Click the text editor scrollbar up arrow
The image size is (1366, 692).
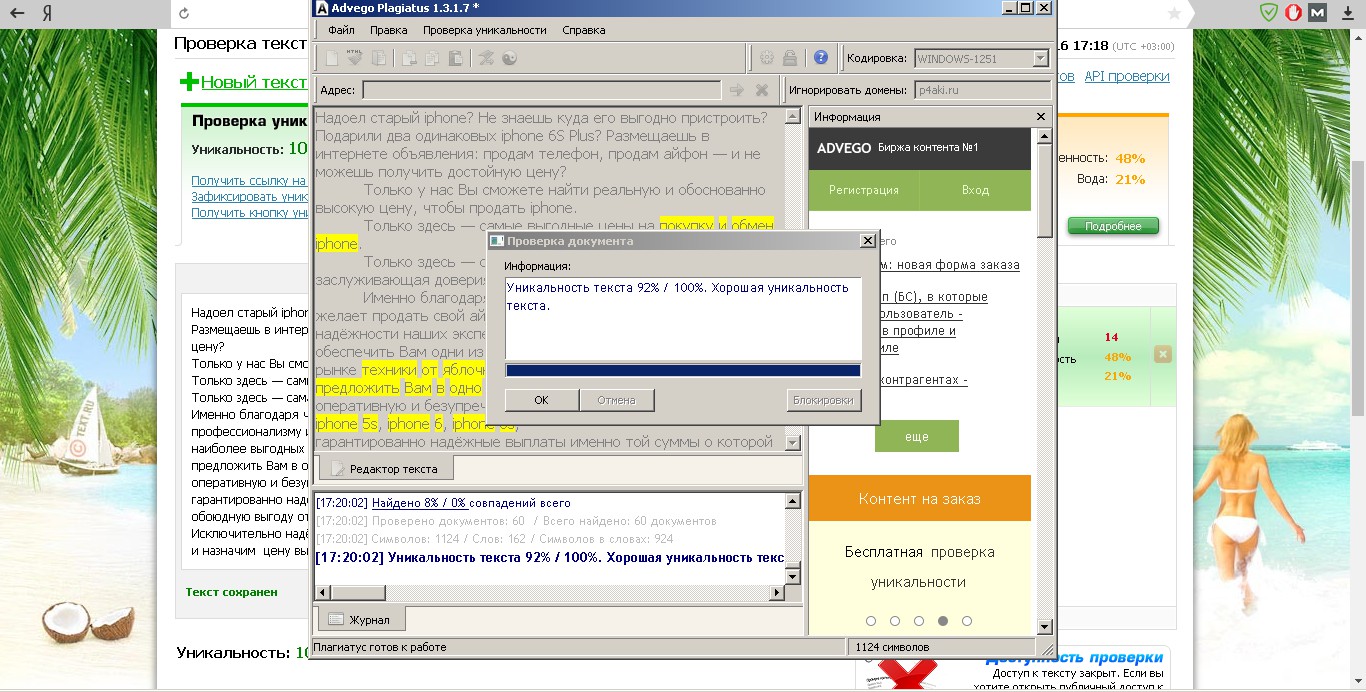point(792,115)
